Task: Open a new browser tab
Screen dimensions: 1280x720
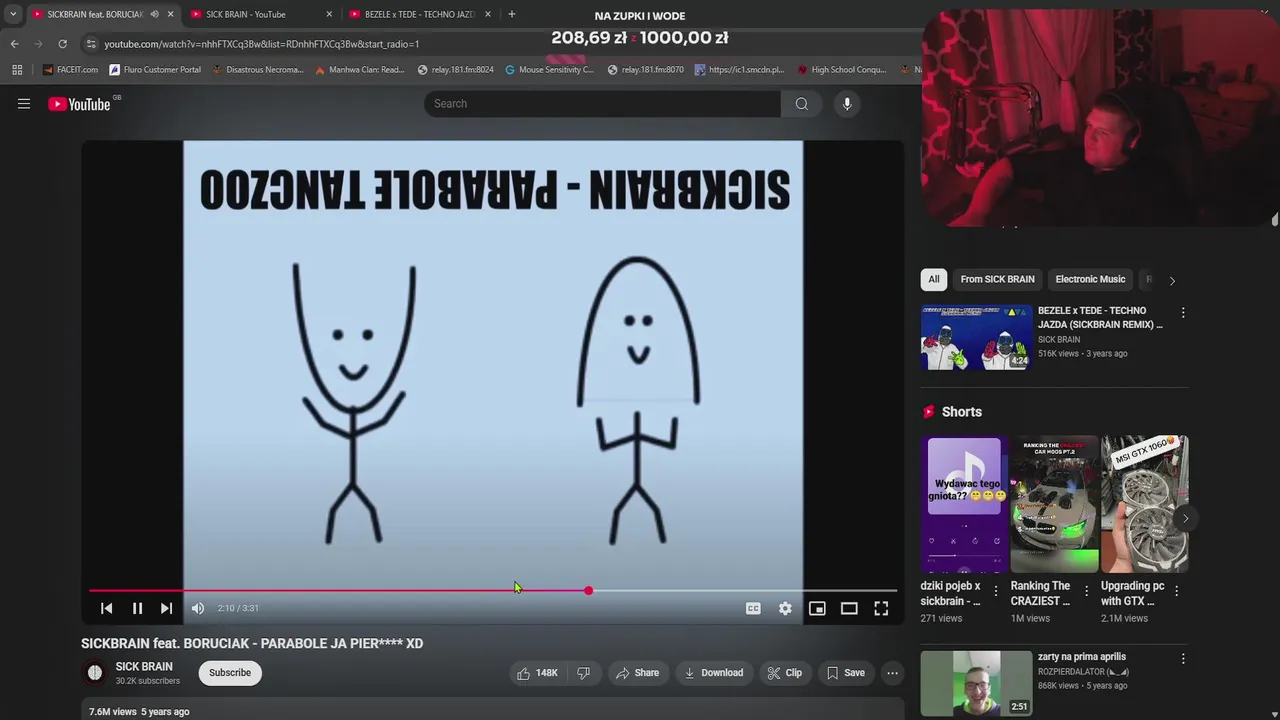Action: coord(512,14)
